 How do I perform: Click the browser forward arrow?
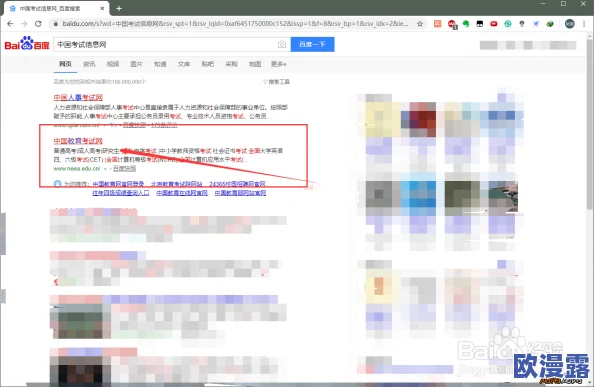point(24,23)
